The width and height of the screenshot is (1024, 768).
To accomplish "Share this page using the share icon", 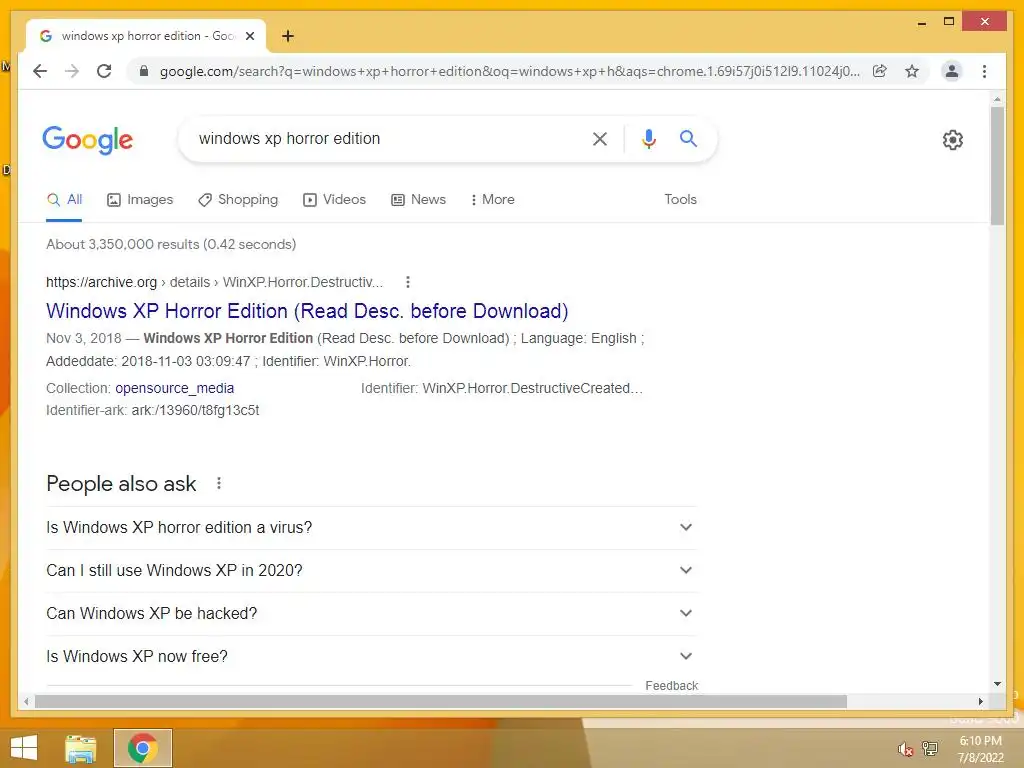I will pyautogui.click(x=880, y=71).
